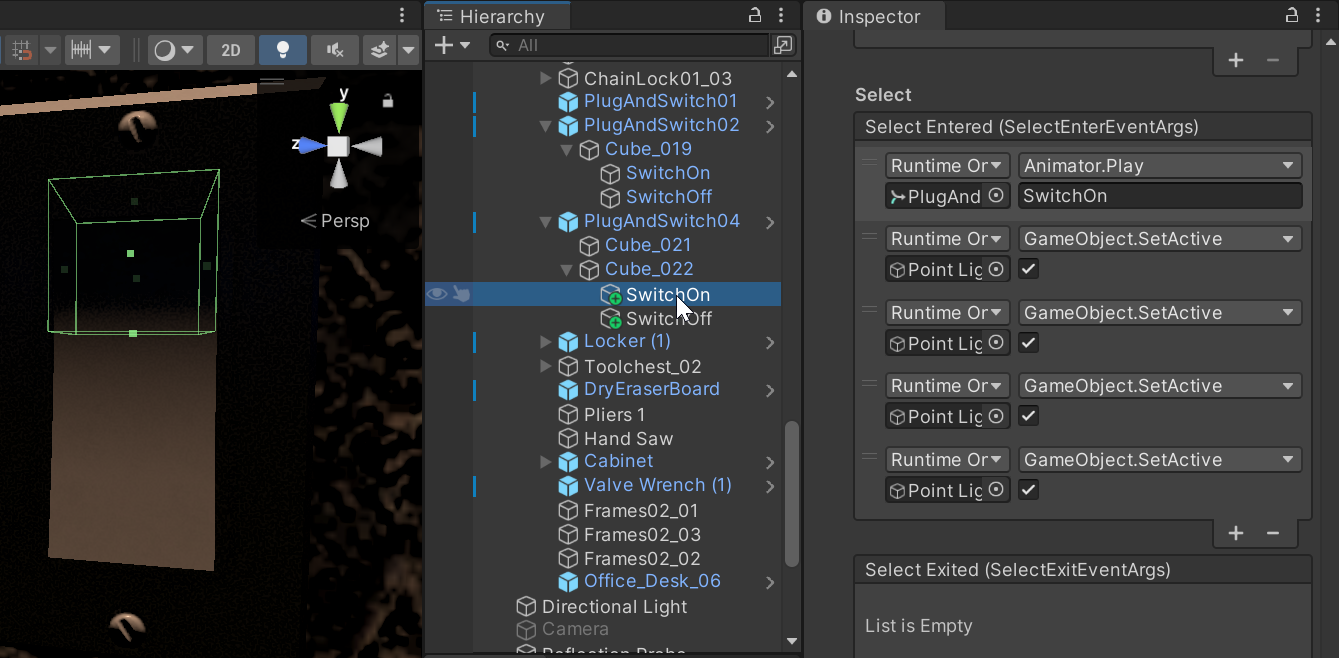Click the muted audio icon to unmute scene audio
Image resolution: width=1339 pixels, height=658 pixels.
point(335,49)
